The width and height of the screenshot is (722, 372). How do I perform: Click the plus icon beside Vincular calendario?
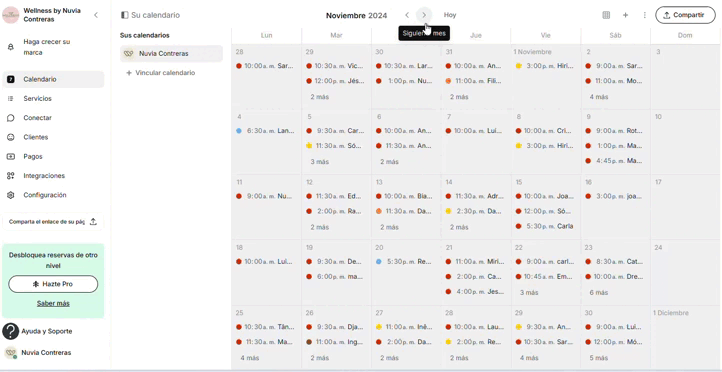pos(129,73)
